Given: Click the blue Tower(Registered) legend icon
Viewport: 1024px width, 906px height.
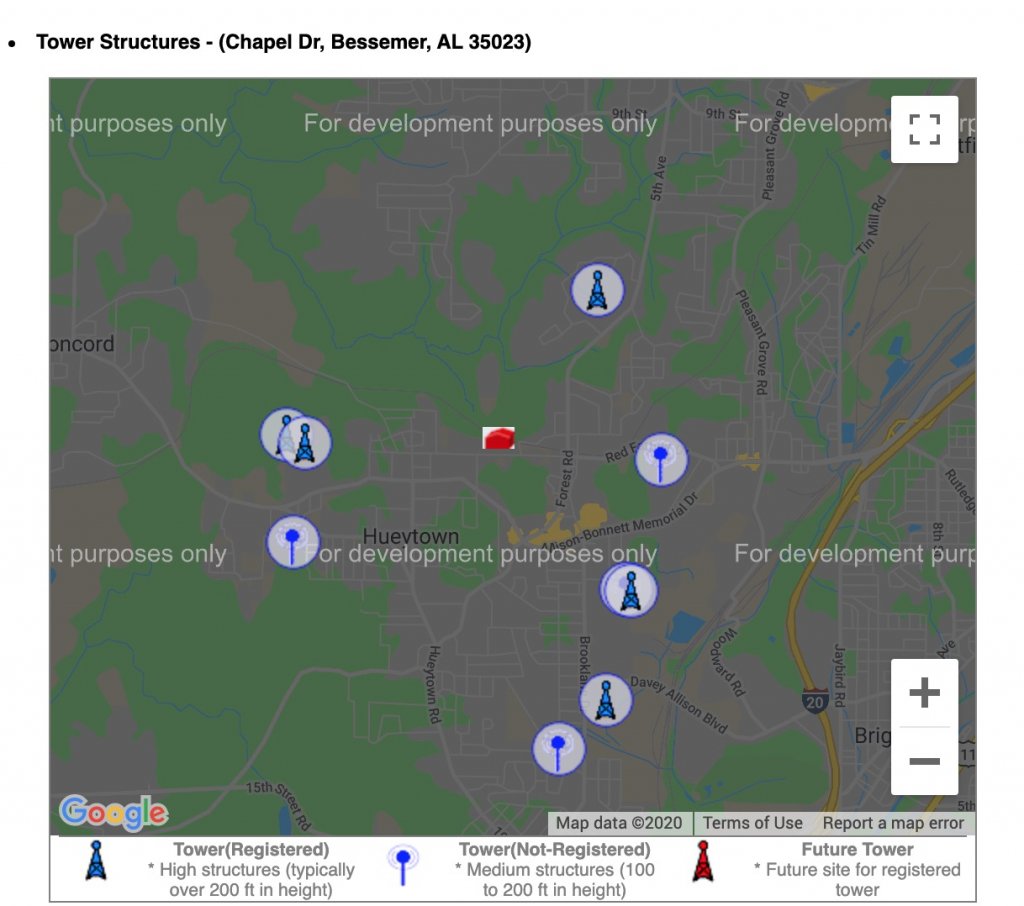Looking at the screenshot, I should 96,861.
